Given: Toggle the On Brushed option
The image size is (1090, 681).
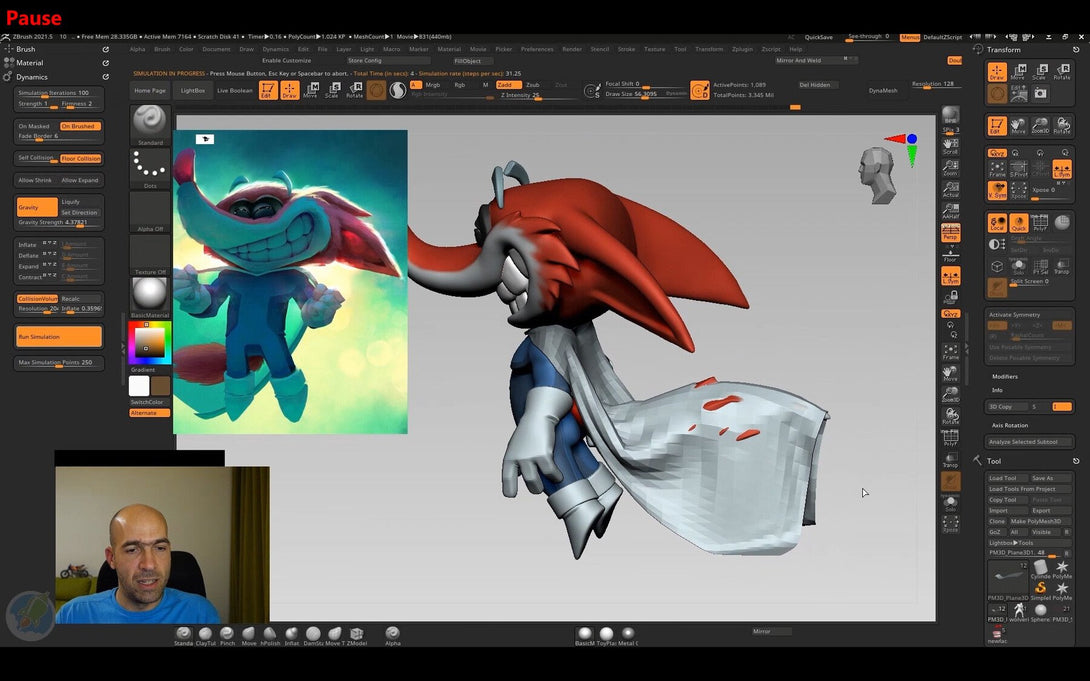Looking at the screenshot, I should [x=81, y=126].
